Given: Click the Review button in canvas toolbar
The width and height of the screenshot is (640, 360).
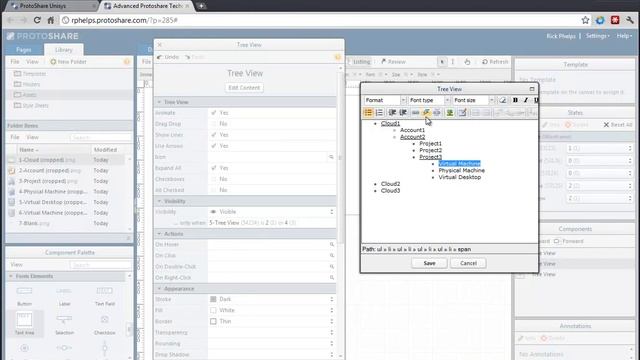Looking at the screenshot, I should (x=393, y=62).
